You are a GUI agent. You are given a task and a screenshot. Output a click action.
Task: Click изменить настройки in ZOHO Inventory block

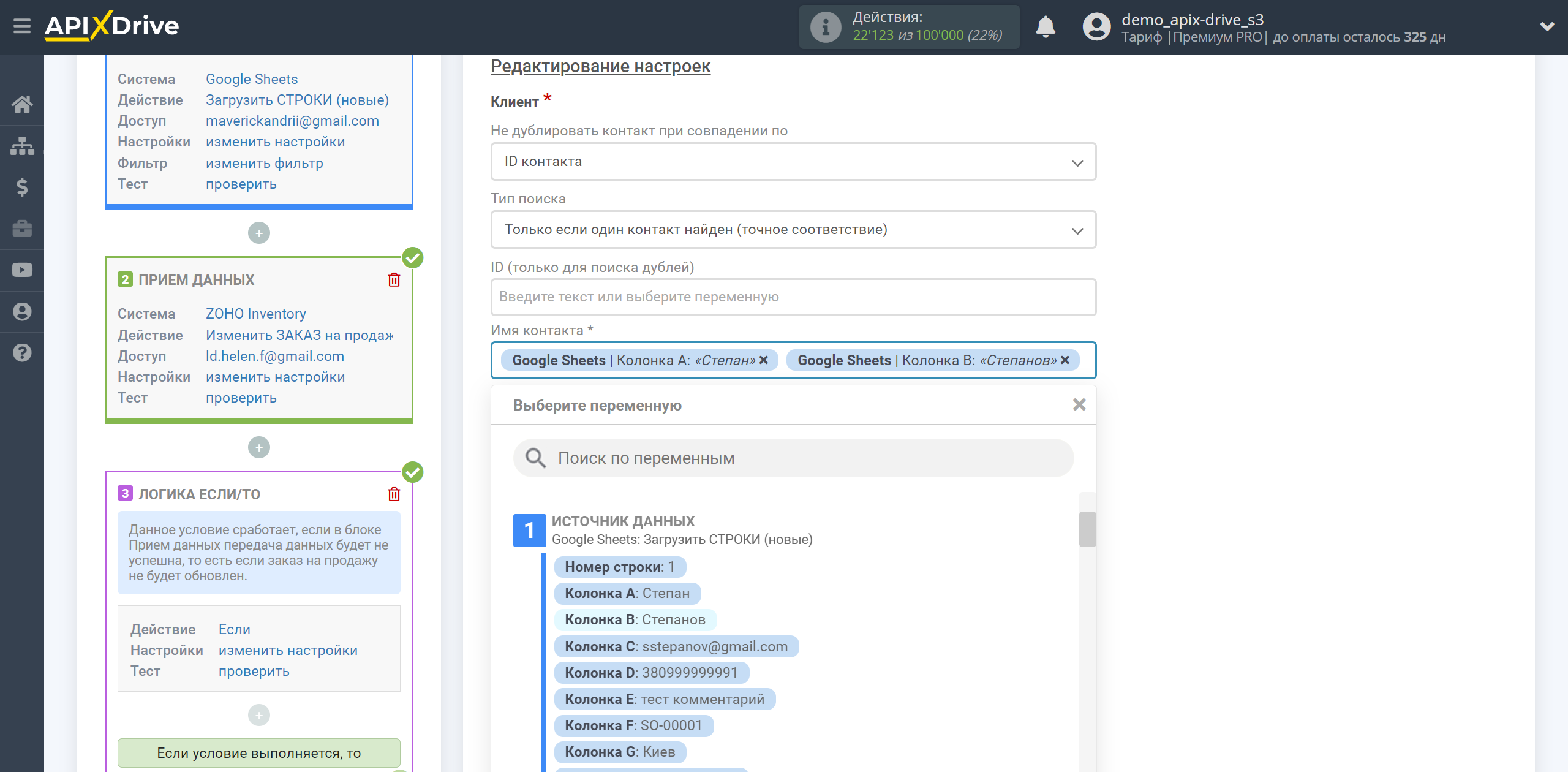click(x=275, y=377)
